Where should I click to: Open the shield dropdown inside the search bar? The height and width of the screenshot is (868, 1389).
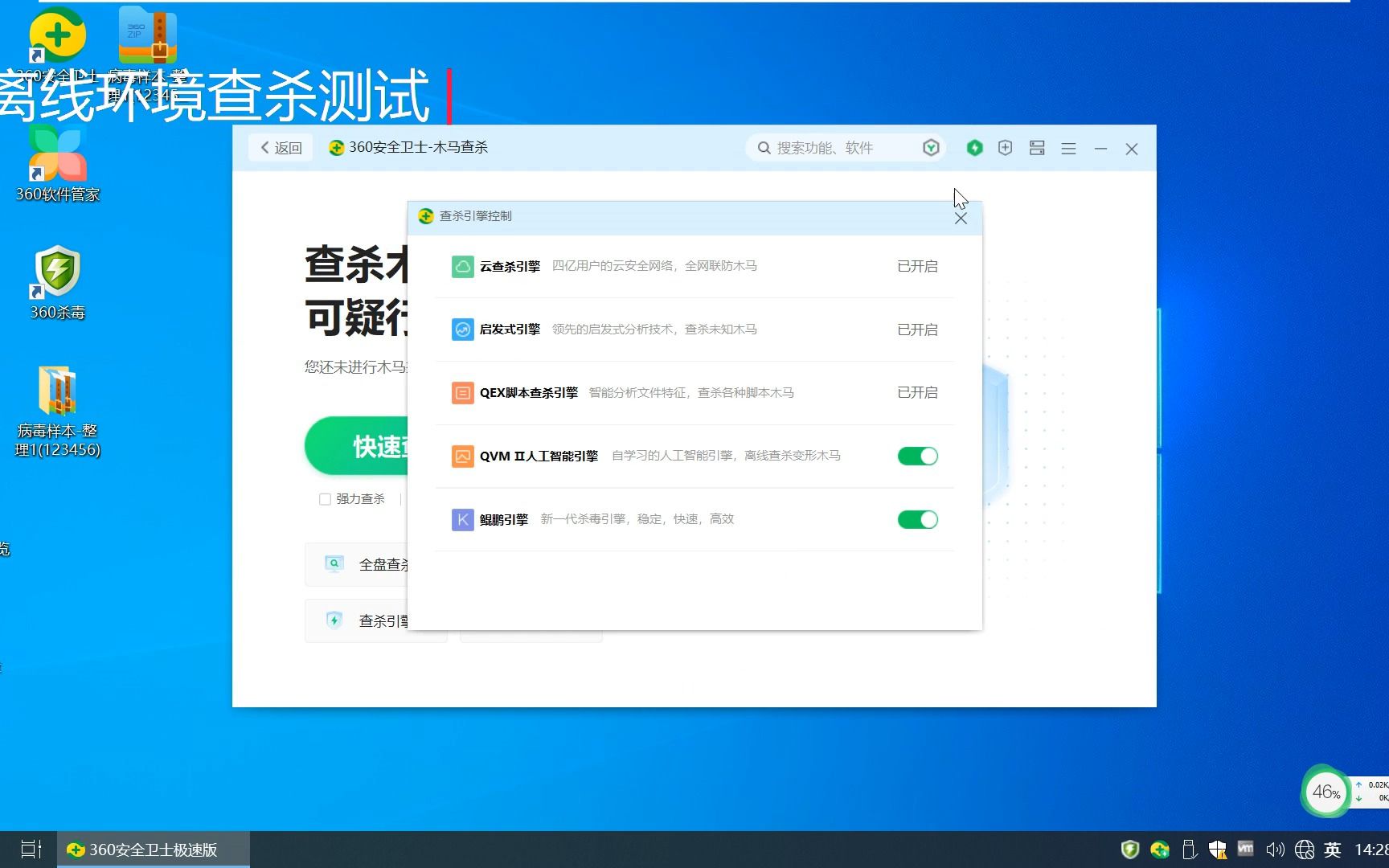pyautogui.click(x=930, y=147)
